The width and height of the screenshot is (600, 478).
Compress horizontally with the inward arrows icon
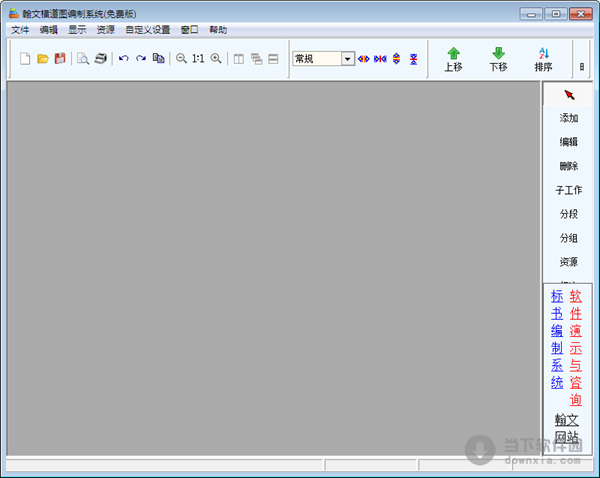[x=380, y=59]
